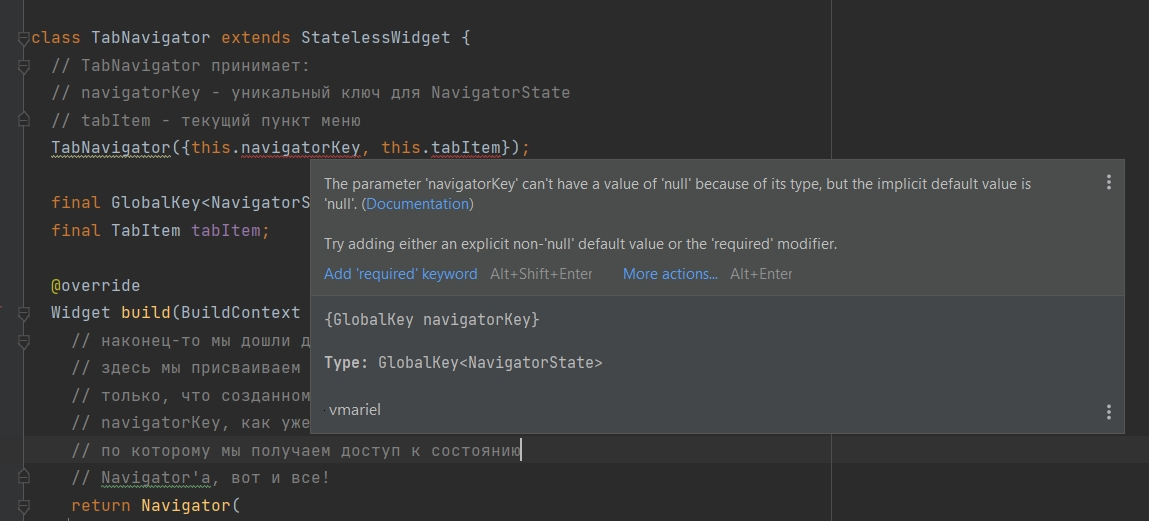Click '{GlobalKey navigatorKey}' signature in popup
This screenshot has height=521, width=1149.
pyautogui.click(x=432, y=319)
